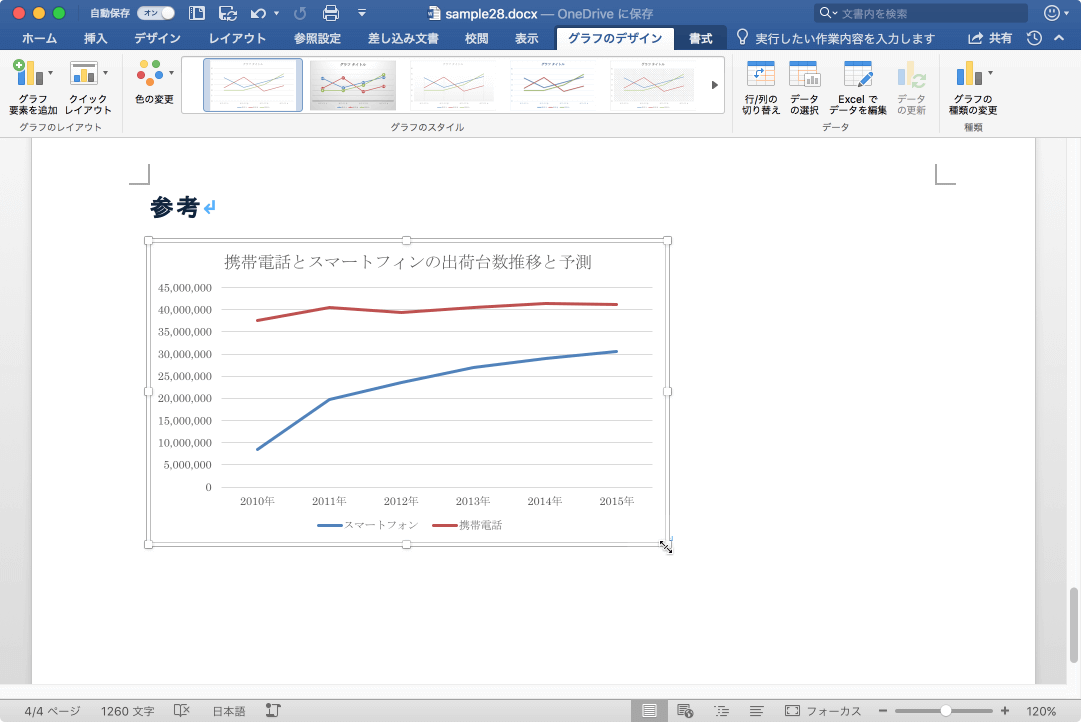Click the save document icon in the title bar
1081x722 pixels.
(x=228, y=13)
